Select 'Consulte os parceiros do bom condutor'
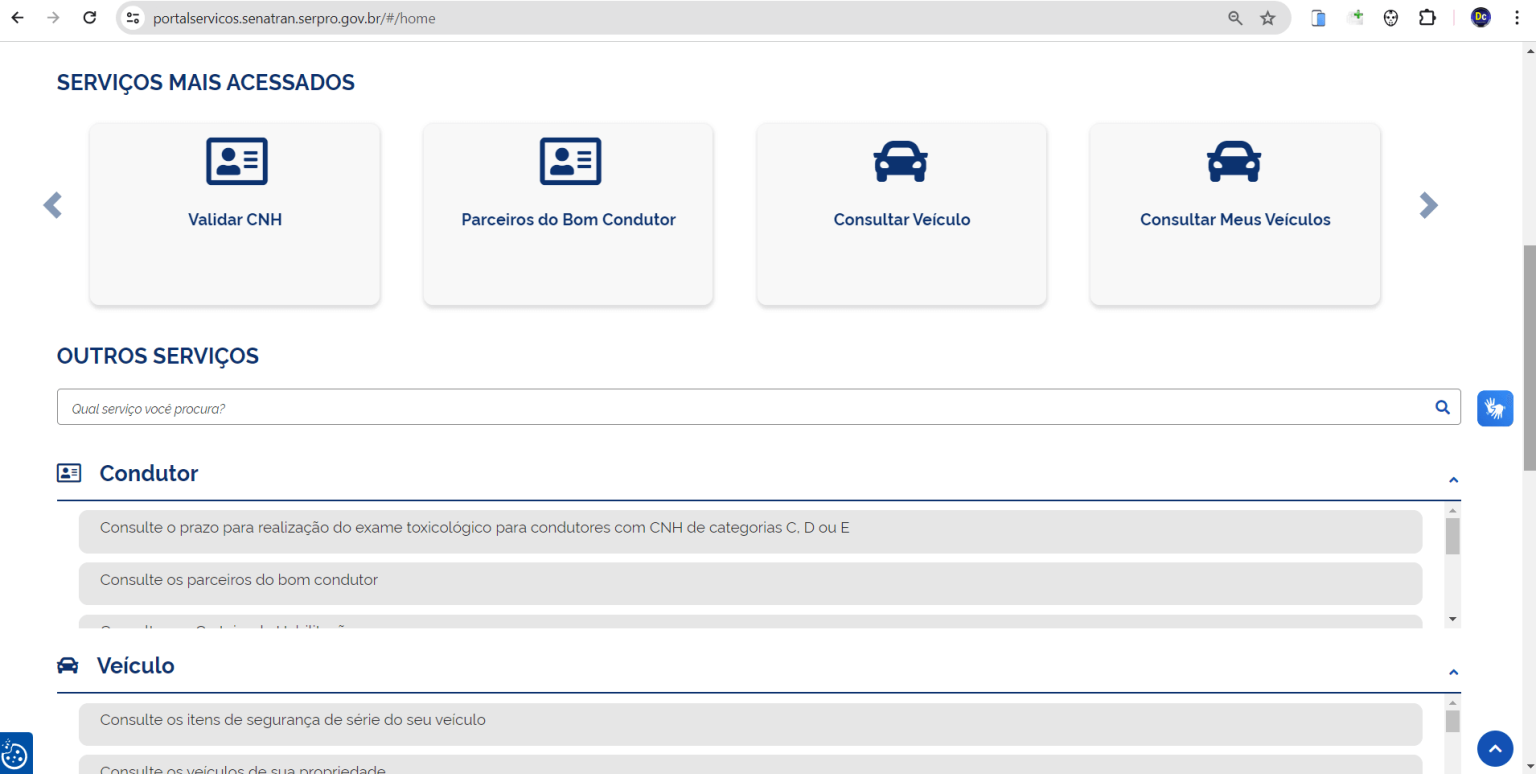 tap(750, 580)
